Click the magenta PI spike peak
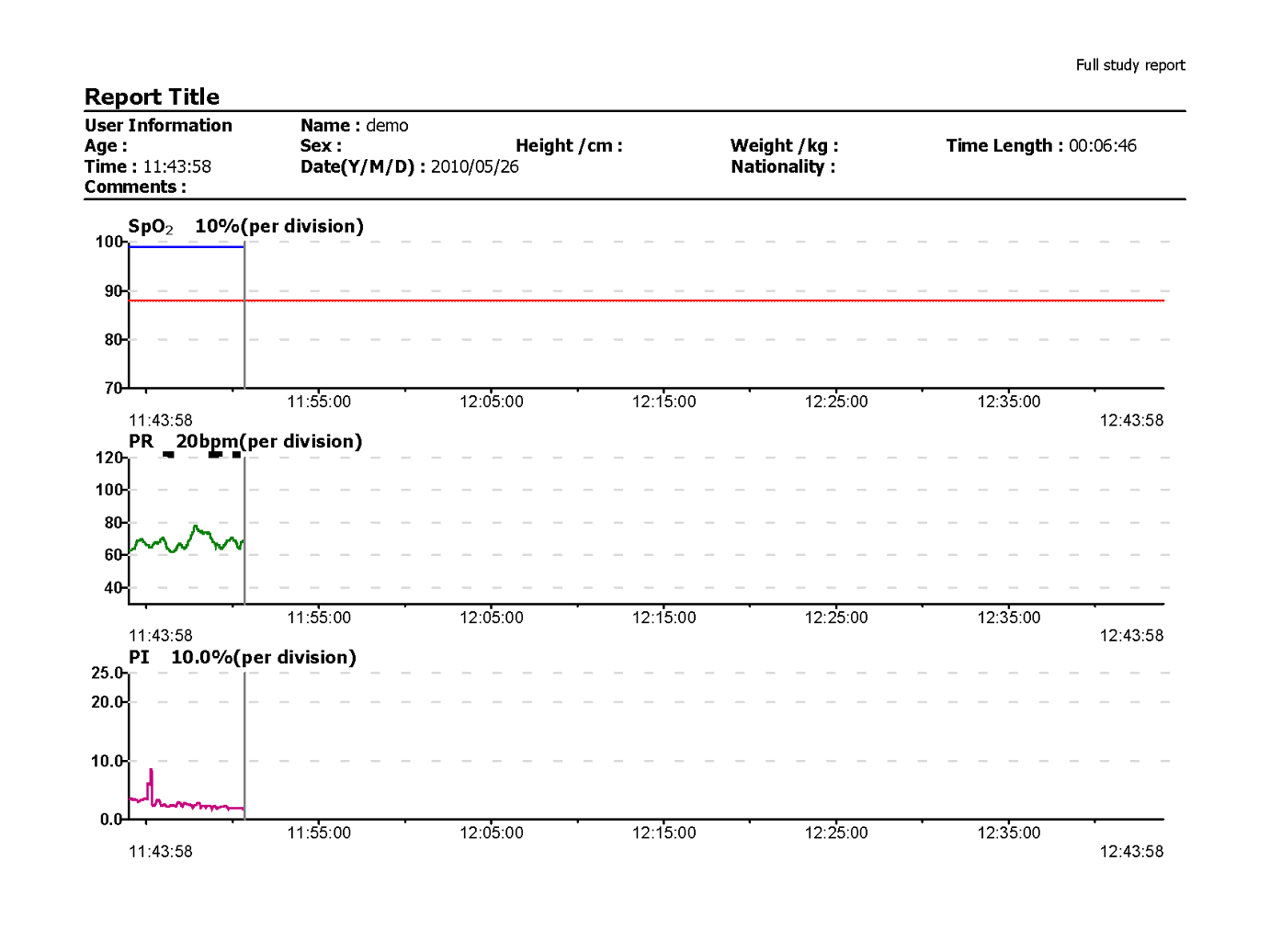The width and height of the screenshot is (1270, 952). tap(151, 772)
